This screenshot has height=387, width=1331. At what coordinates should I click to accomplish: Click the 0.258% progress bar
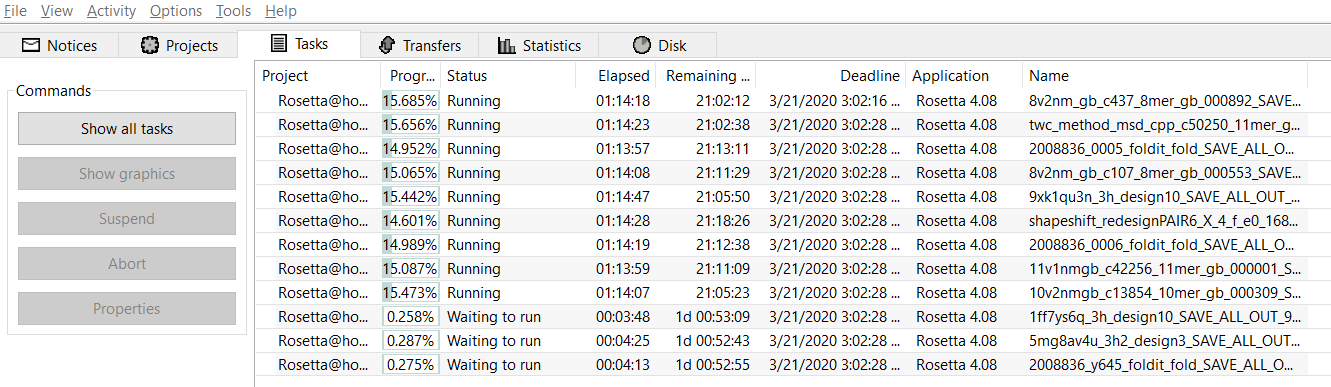[411, 317]
